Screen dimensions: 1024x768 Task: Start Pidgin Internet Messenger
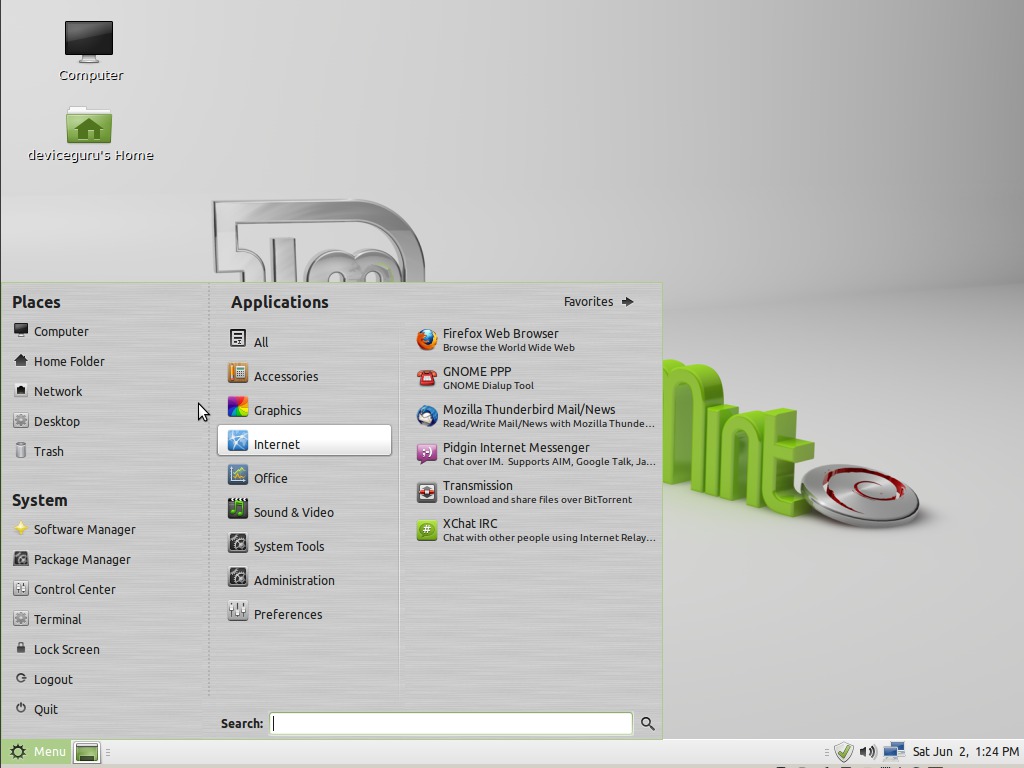[536, 453]
